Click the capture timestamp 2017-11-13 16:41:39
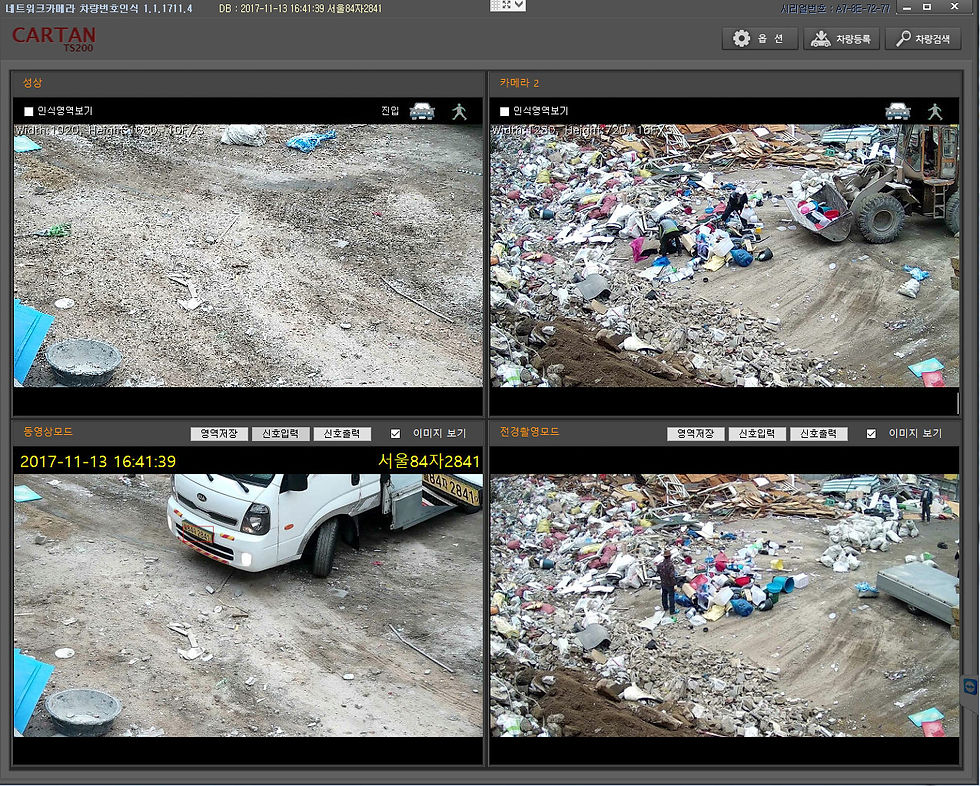Image resolution: width=980 pixels, height=786 pixels. click(98, 462)
